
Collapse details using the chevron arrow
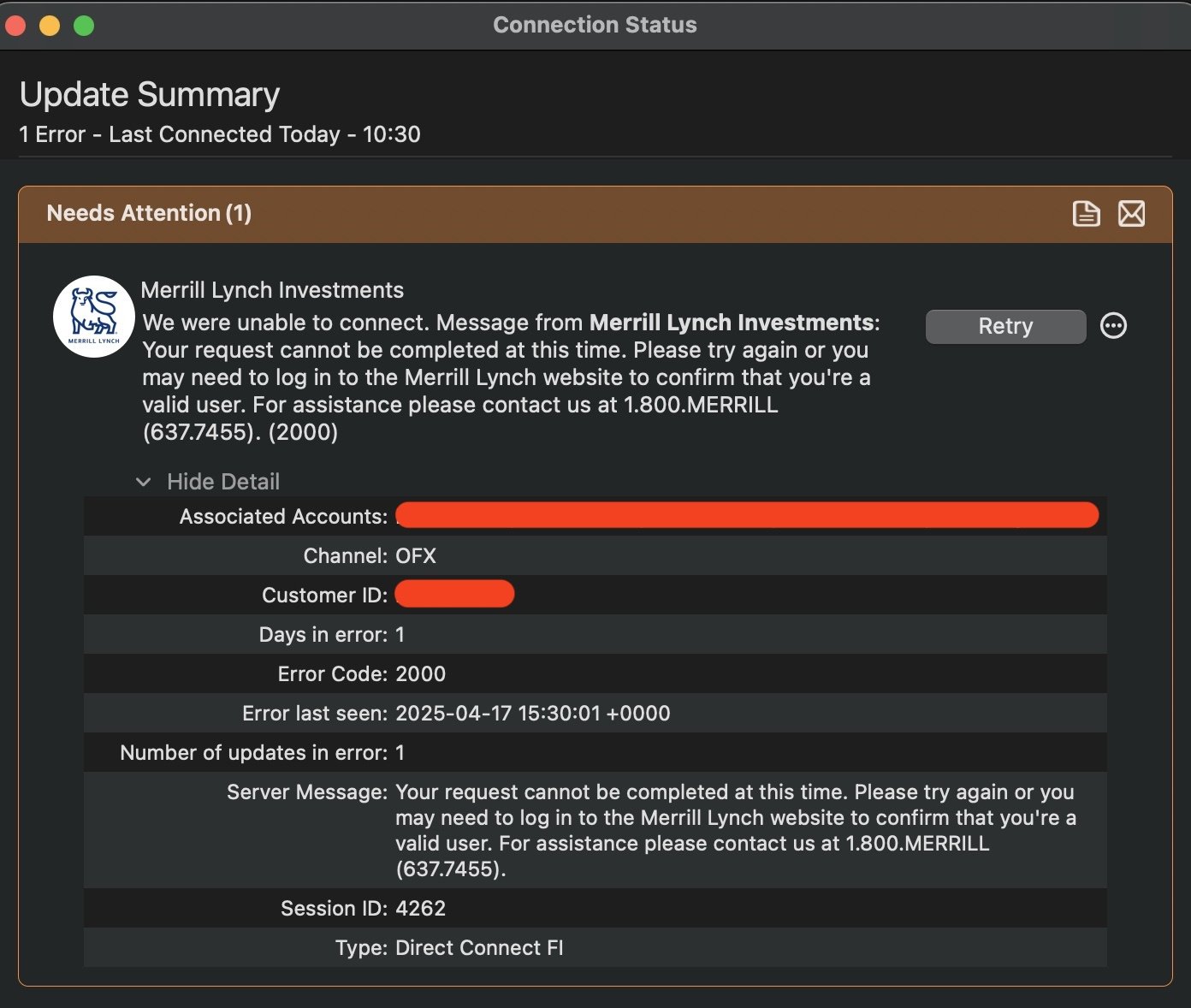(x=144, y=482)
